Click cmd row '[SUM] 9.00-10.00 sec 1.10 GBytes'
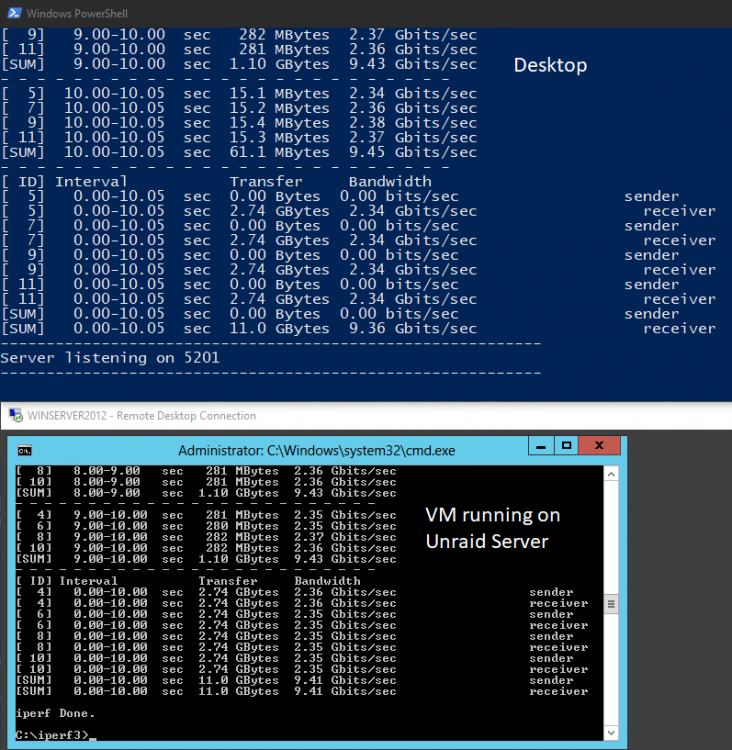 [206, 559]
